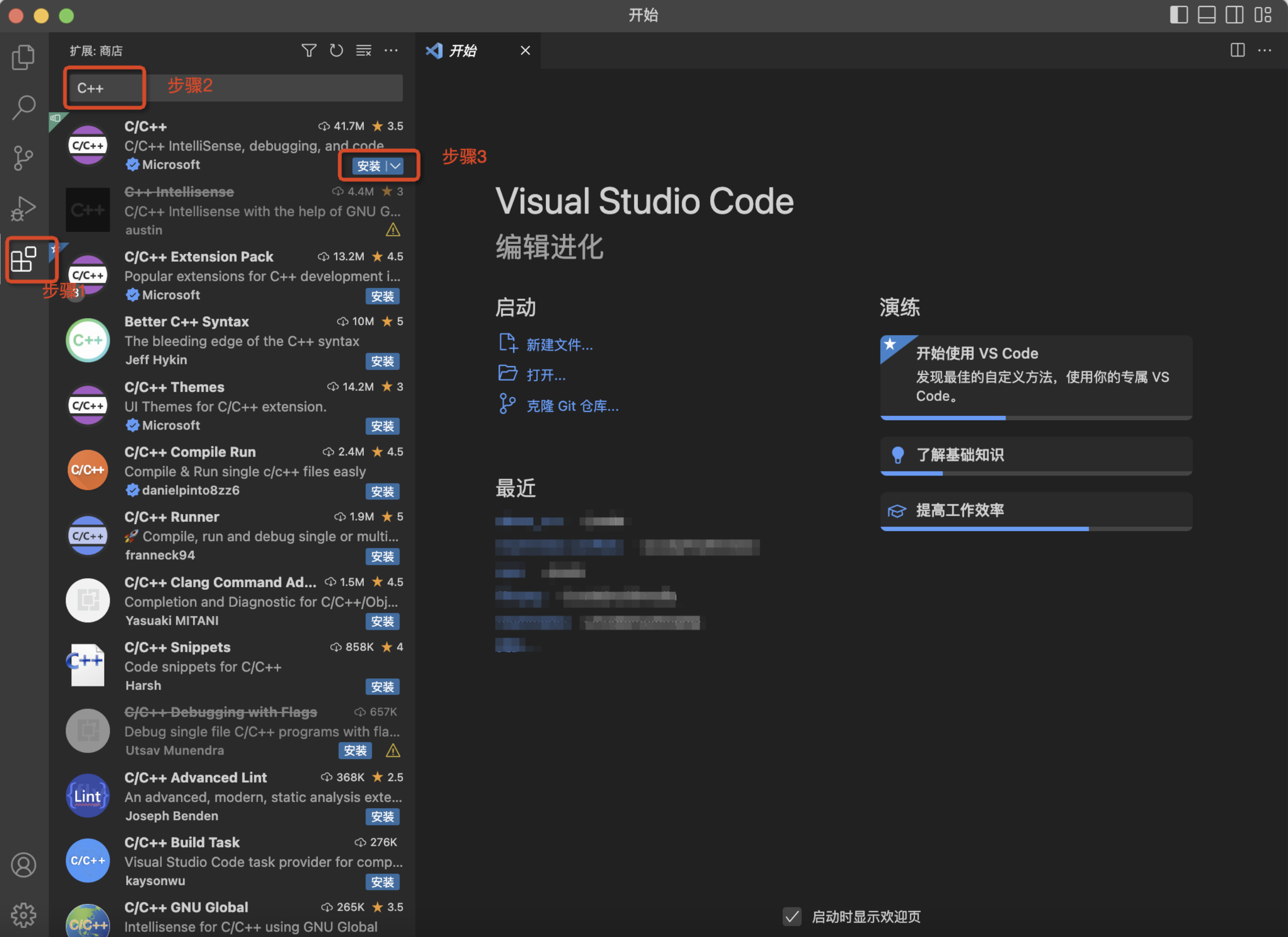Install C/C++ Advanced Lint extension
This screenshot has width=1288, height=937.
(382, 817)
